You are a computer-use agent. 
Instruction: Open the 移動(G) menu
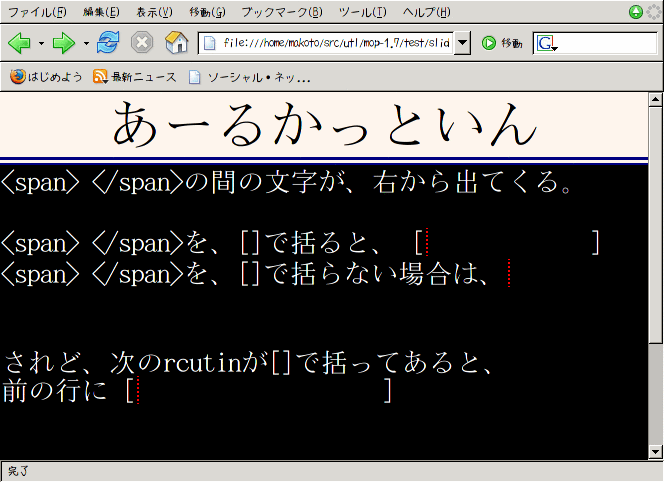(x=208, y=12)
